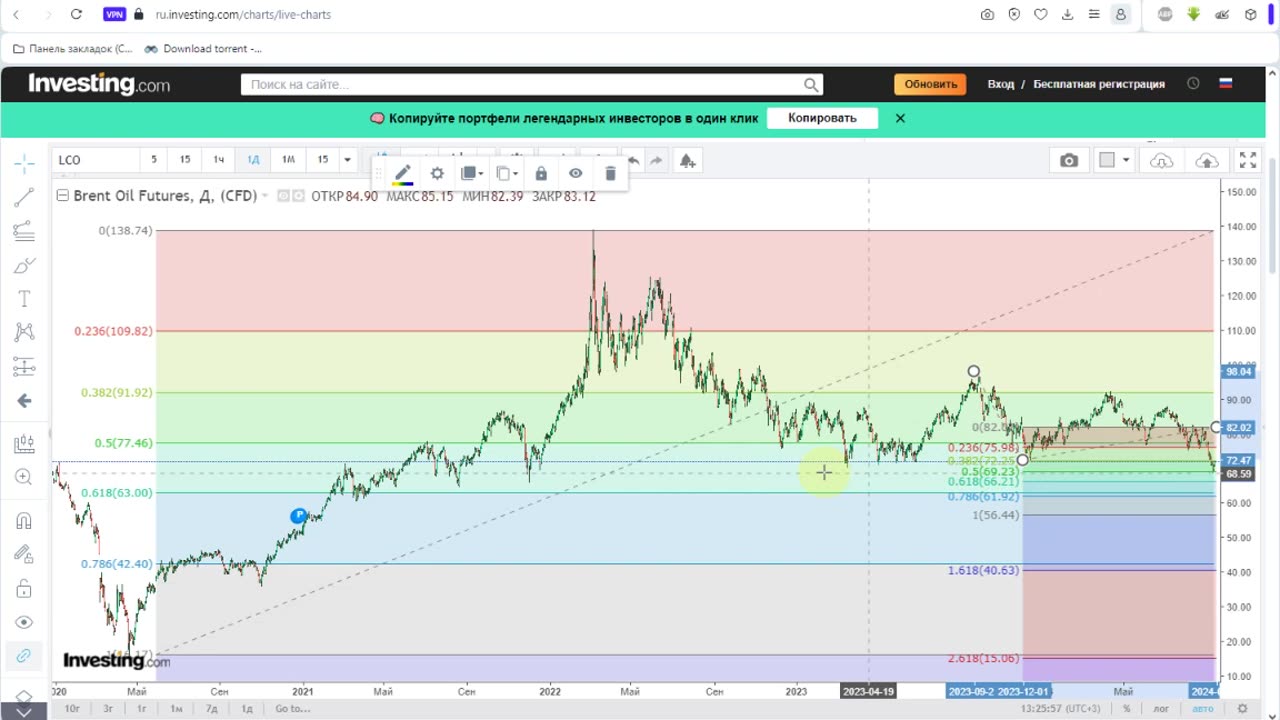1280x720 pixels.
Task: Select the 5 minute timeframe
Action: point(154,160)
